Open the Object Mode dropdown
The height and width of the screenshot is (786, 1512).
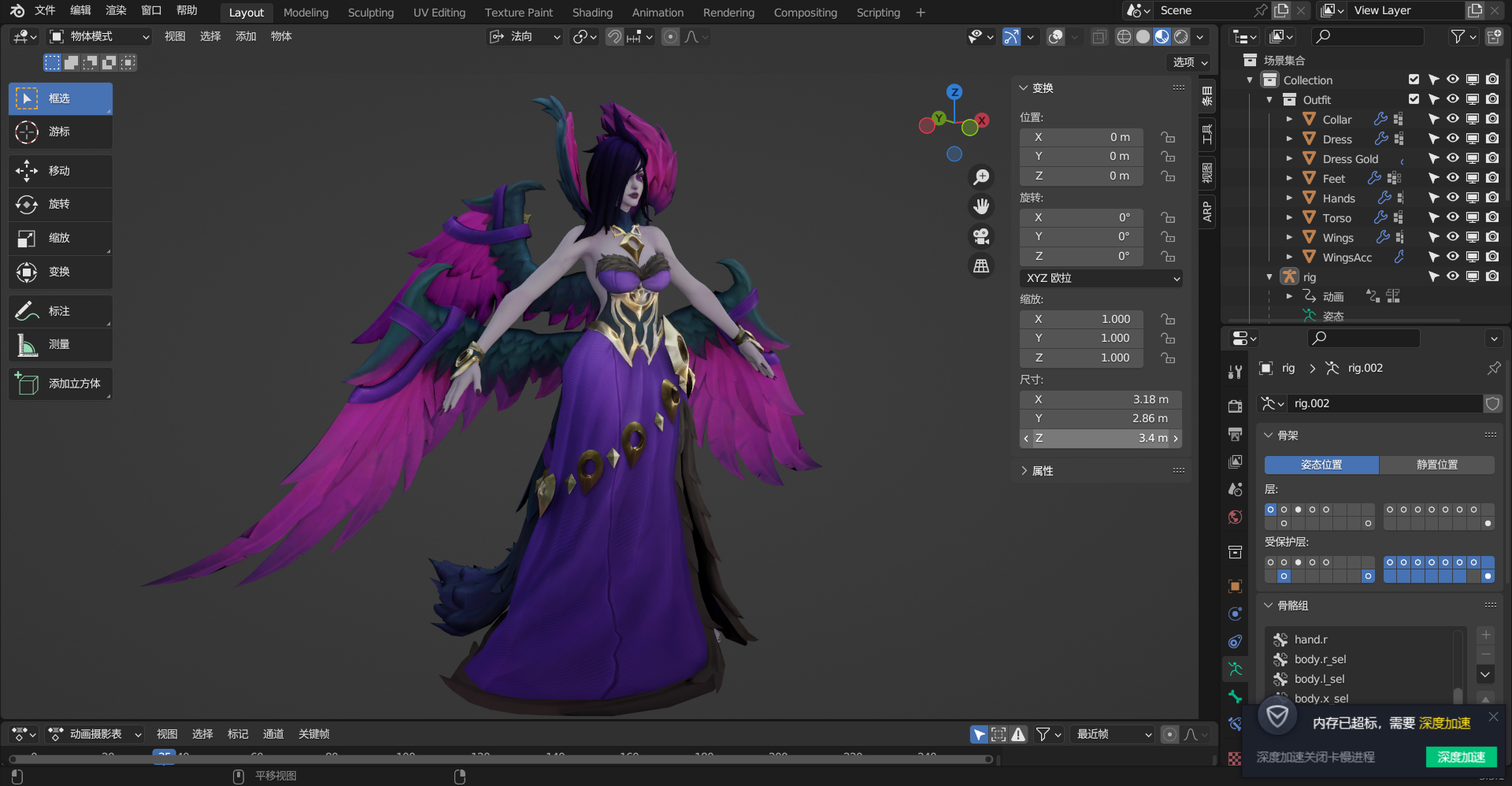point(99,36)
